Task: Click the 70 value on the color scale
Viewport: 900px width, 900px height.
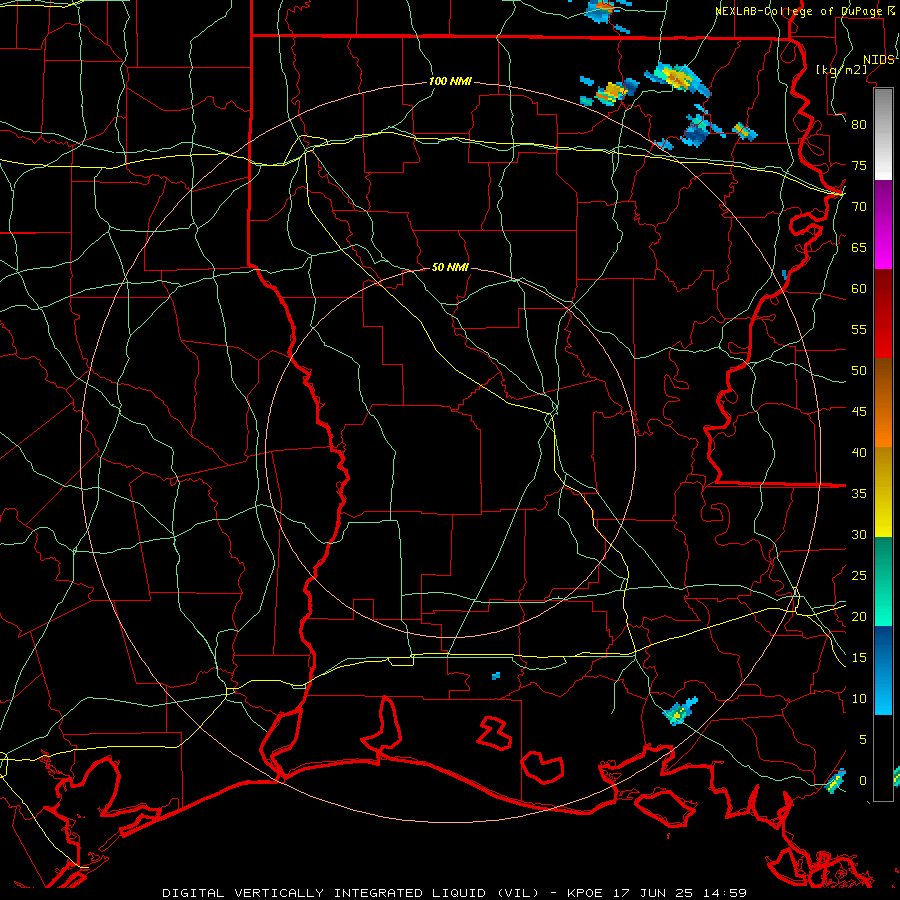Action: (859, 207)
